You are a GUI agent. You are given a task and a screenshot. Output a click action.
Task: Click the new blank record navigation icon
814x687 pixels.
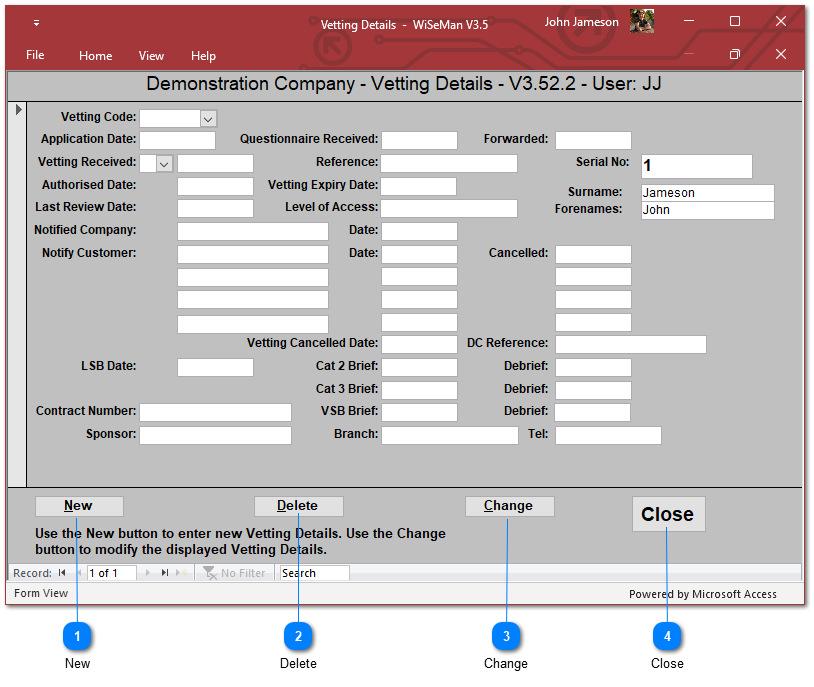coord(181,573)
